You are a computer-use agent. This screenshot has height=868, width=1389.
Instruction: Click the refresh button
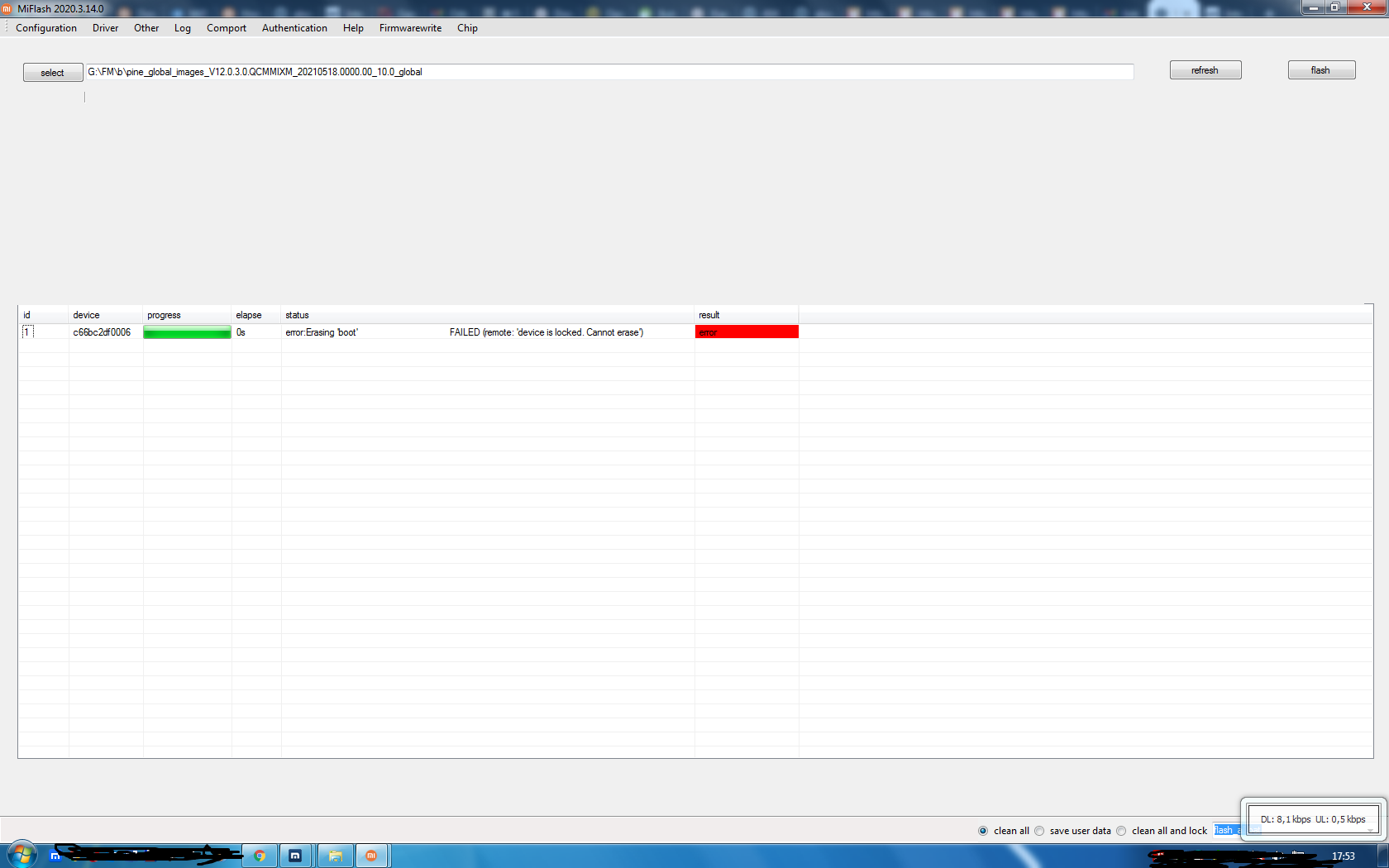pos(1205,70)
